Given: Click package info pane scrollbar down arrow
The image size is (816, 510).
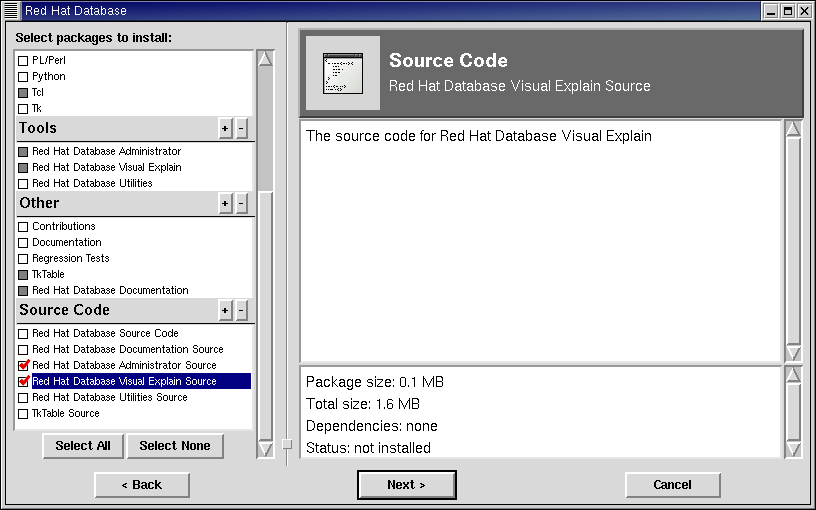Looking at the screenshot, I should coord(793,449).
